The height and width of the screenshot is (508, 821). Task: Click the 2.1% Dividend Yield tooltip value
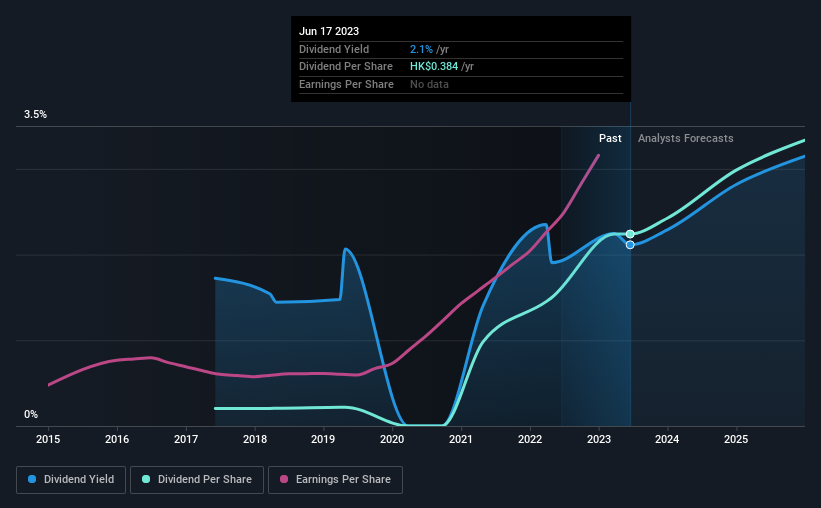[x=421, y=49]
